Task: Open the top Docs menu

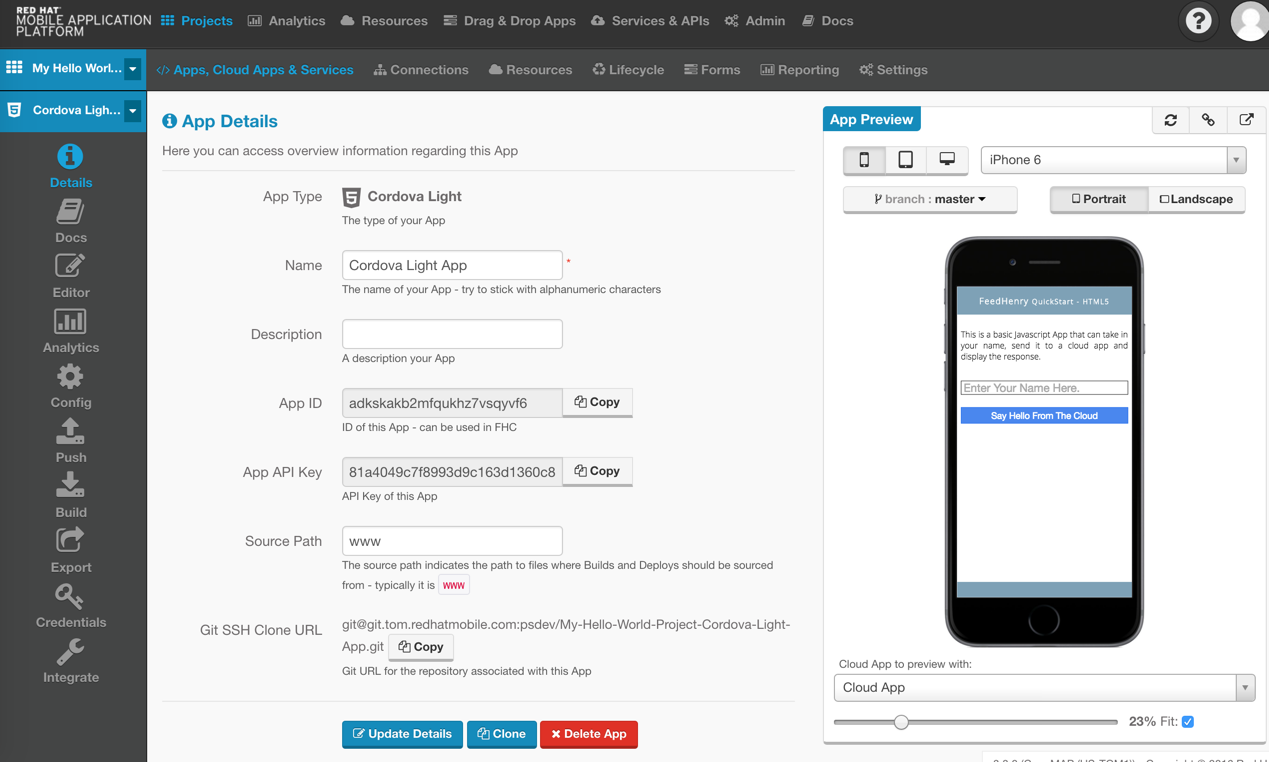Action: [827, 21]
